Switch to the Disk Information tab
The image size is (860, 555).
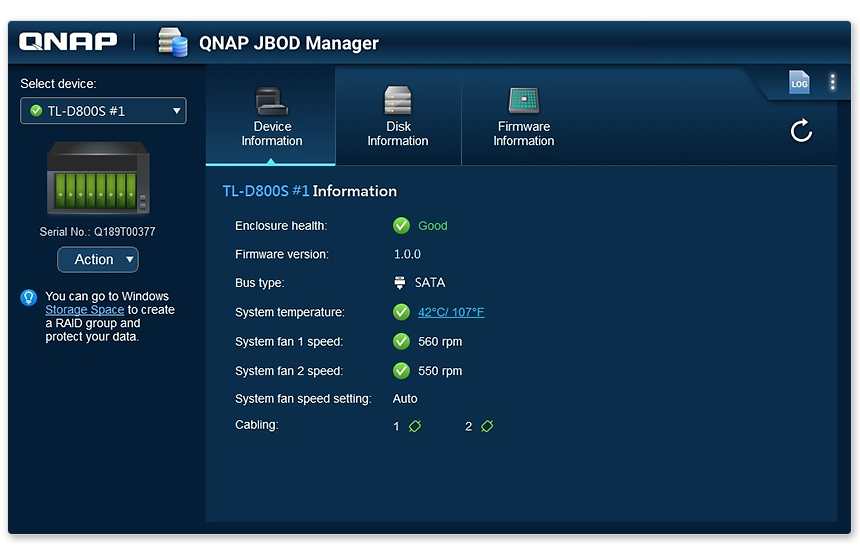398,117
